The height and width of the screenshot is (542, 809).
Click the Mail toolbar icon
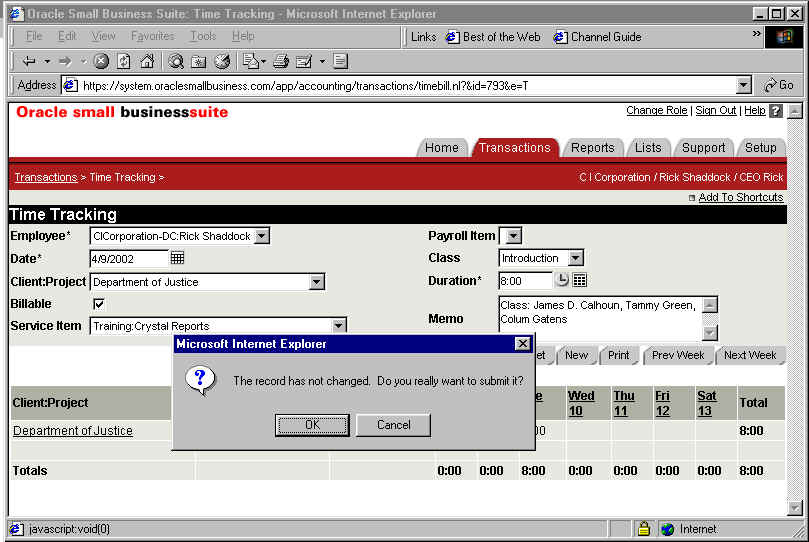click(x=251, y=61)
